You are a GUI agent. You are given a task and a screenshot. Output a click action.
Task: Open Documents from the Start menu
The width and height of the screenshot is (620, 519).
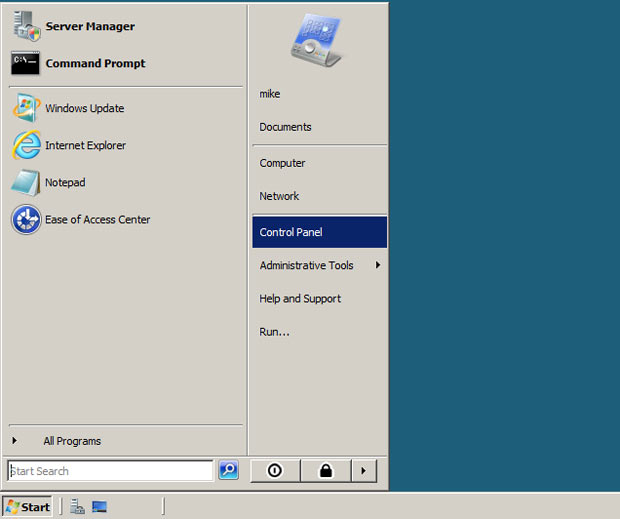click(285, 127)
